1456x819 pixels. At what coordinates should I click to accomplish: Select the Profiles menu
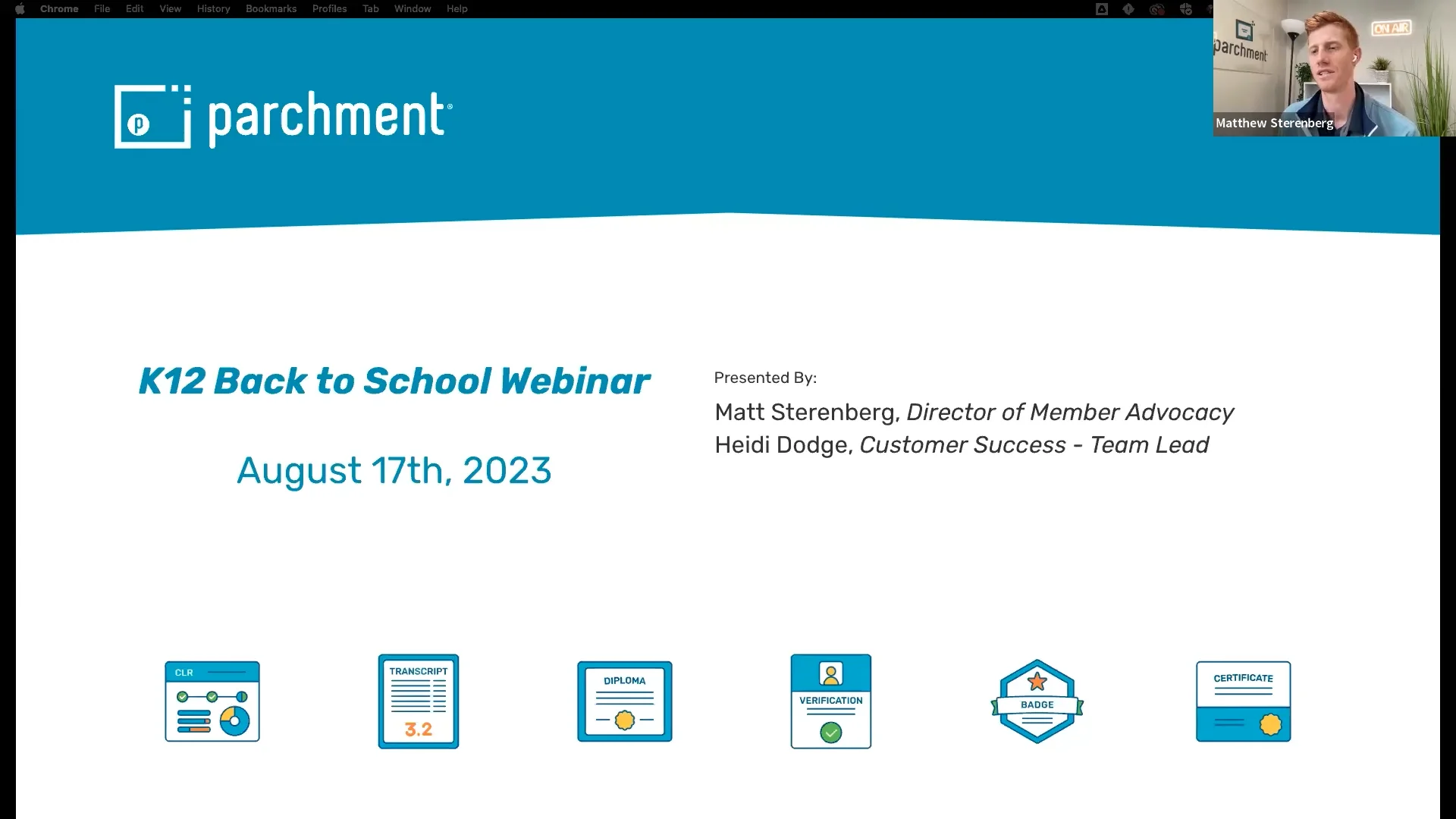(x=329, y=8)
